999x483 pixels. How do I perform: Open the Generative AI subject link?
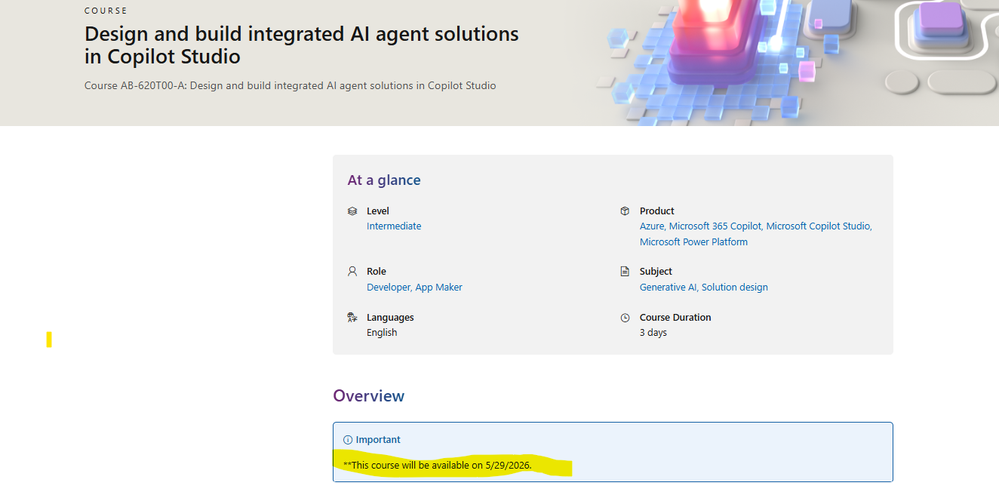(x=668, y=287)
